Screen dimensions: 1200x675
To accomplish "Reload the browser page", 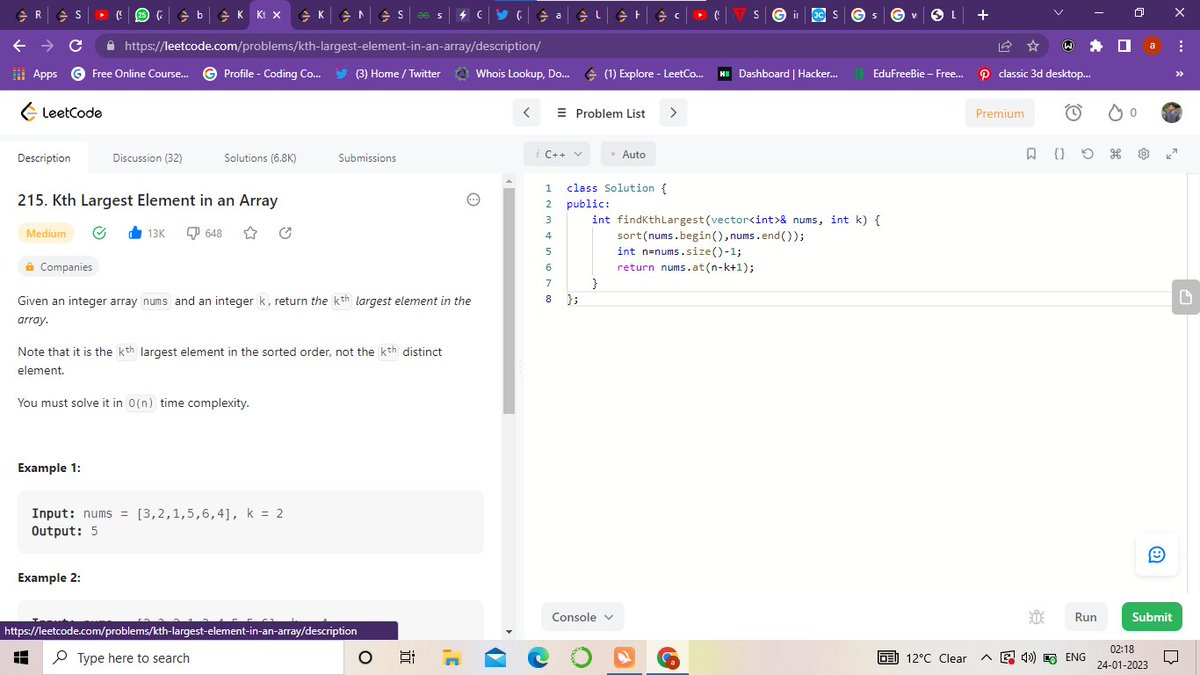I will (75, 46).
